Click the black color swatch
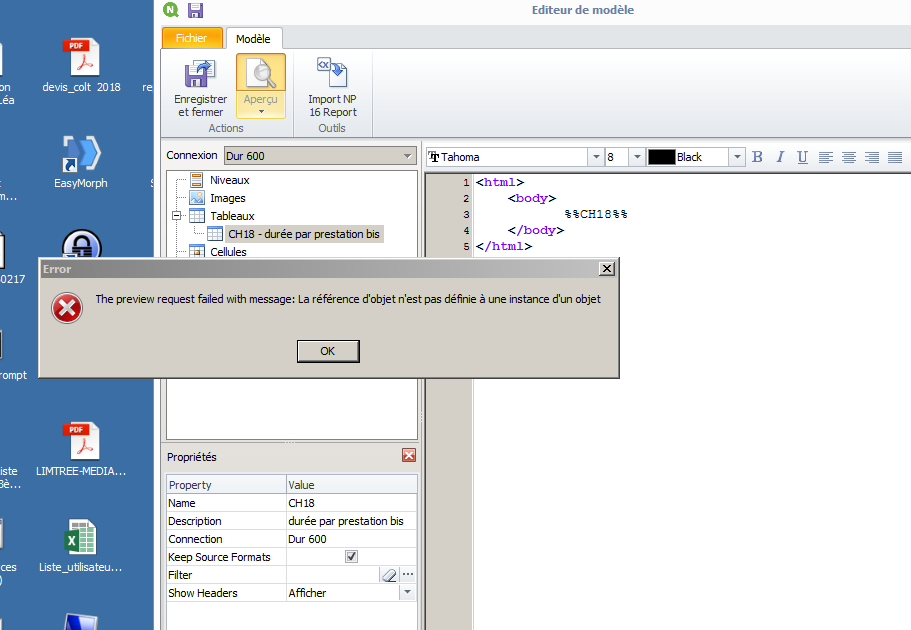The image size is (911, 630). click(661, 157)
